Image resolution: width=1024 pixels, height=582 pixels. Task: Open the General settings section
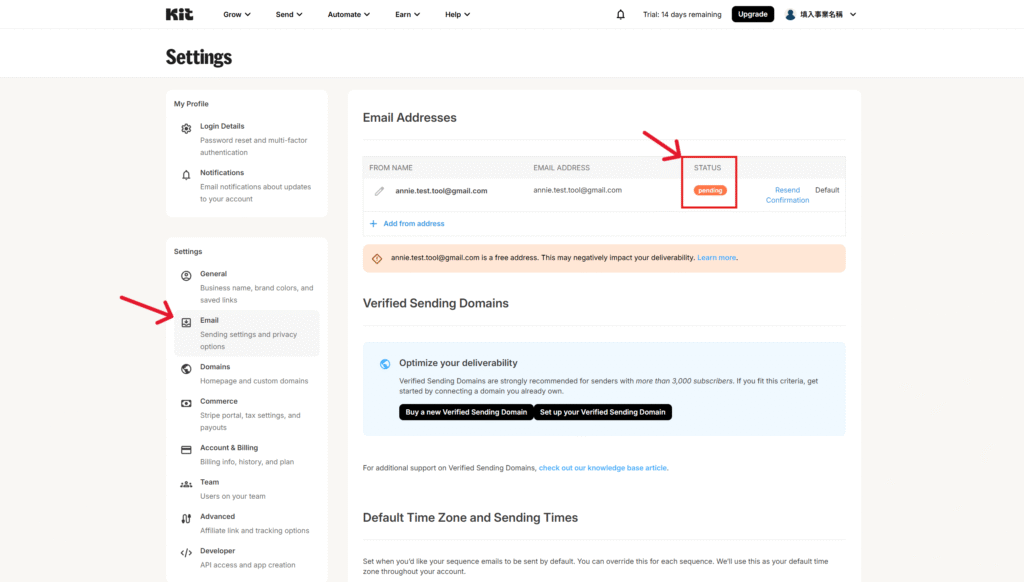(x=213, y=274)
